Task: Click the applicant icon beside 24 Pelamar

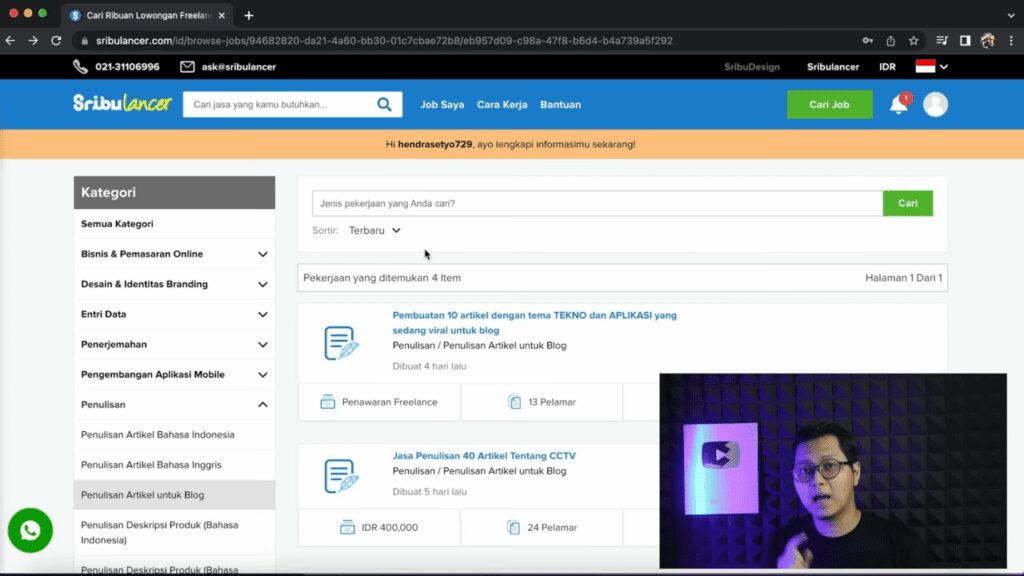Action: point(513,527)
